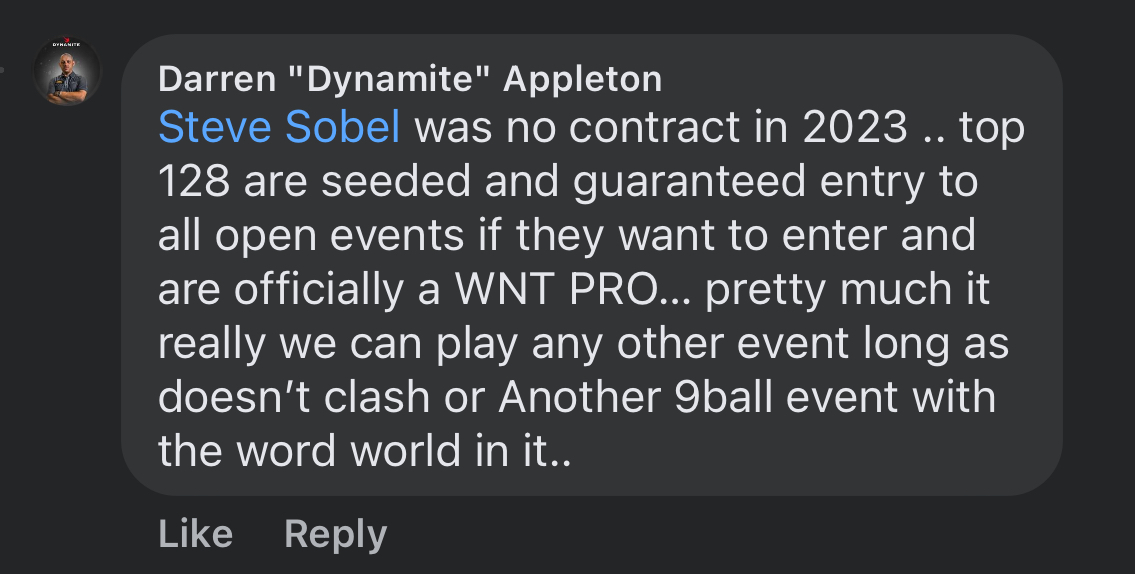Screen dimensions: 1135x574
Task: Click the author name Darren "Dynamite" Appleton
Action: [410, 79]
